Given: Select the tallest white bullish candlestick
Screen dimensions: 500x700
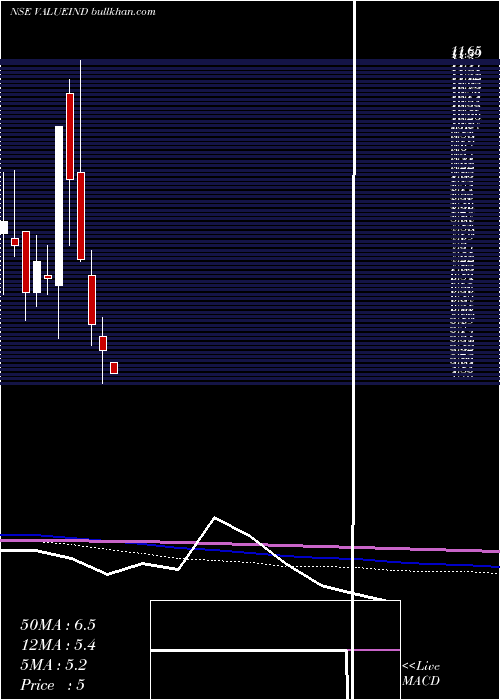Looking at the screenshot, I should coord(59,206).
